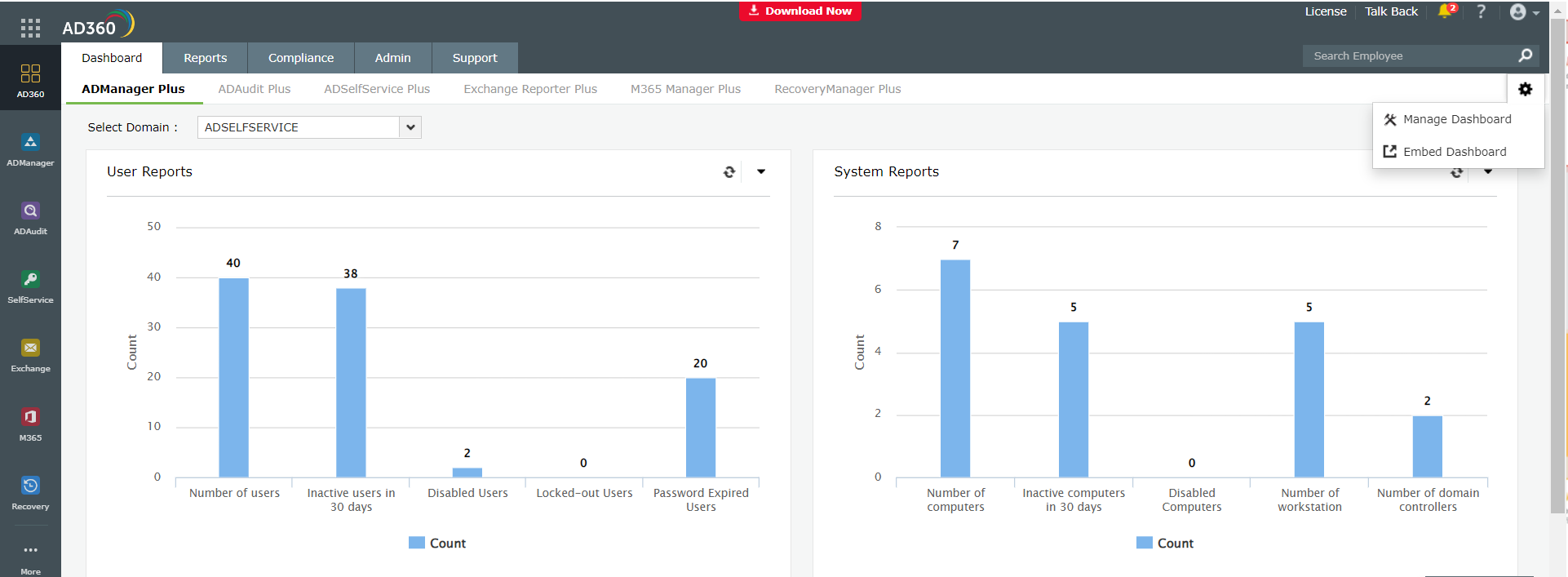The height and width of the screenshot is (577, 1568).
Task: Open ADManager from the left sidebar
Action: pos(30,150)
